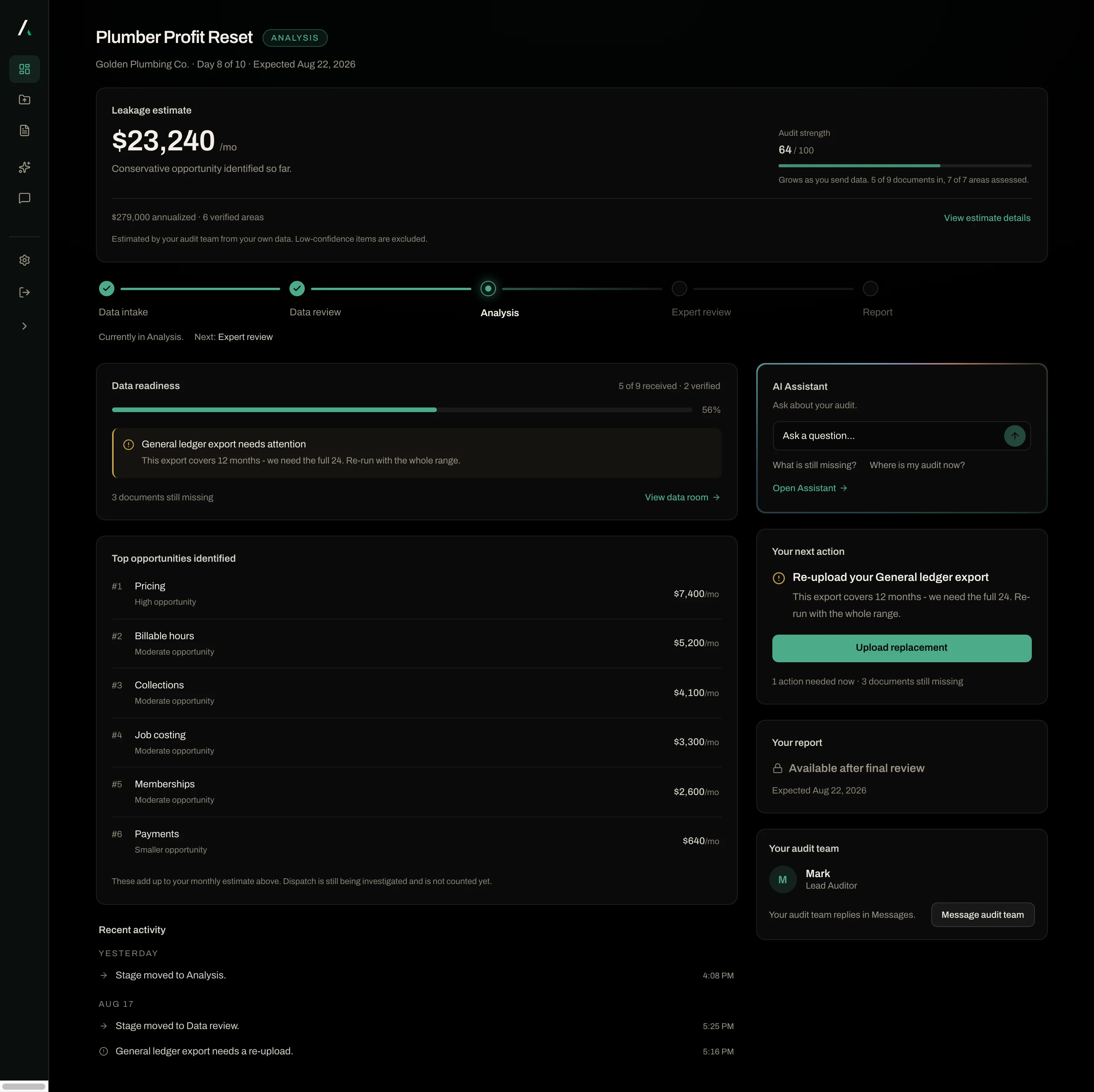Choose the 'Where is my audit now?' suggestion
Viewport: 1094px width, 1092px height.
pyautogui.click(x=917, y=465)
